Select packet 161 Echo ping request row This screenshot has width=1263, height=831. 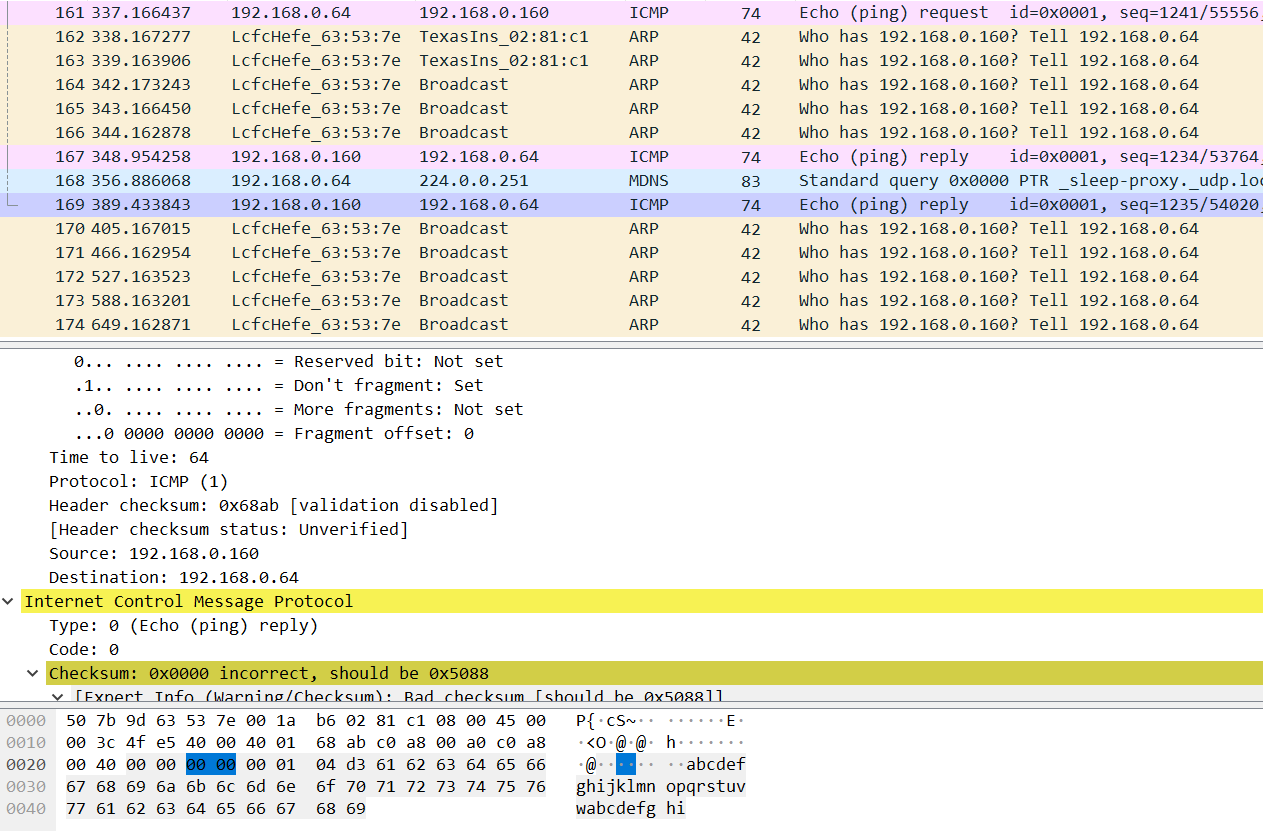pos(631,12)
